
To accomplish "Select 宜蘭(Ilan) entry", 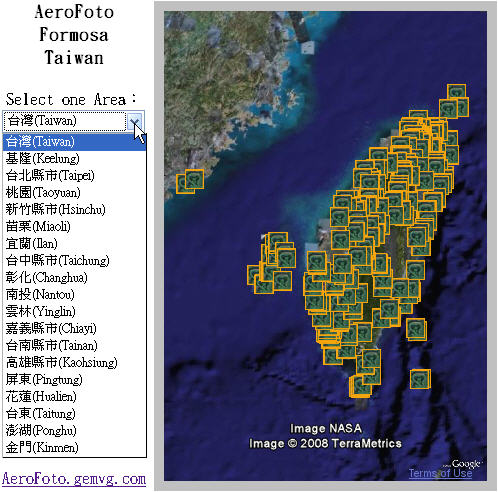I will click(x=74, y=244).
